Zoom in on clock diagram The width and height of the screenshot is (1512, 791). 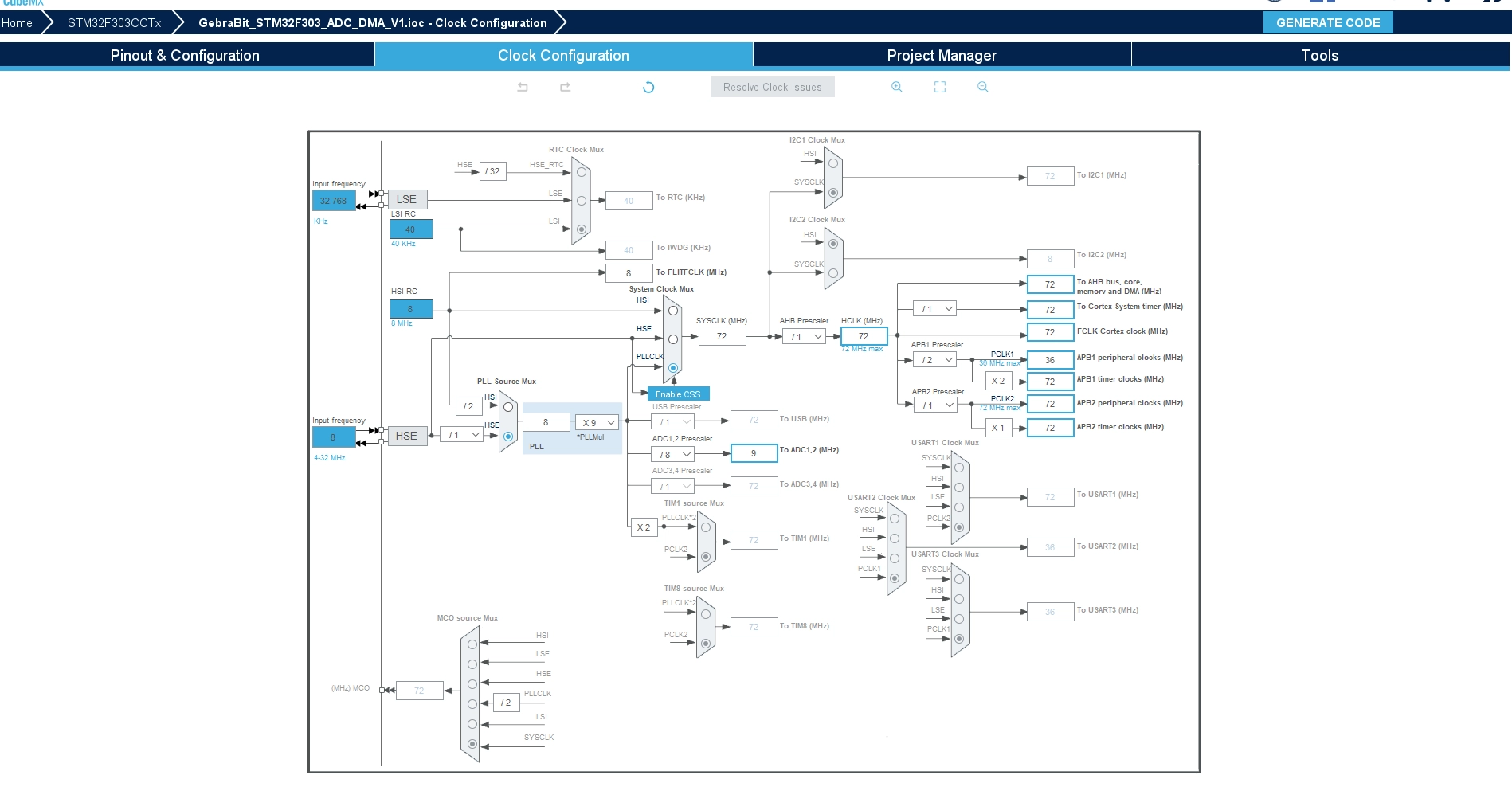pyautogui.click(x=897, y=87)
